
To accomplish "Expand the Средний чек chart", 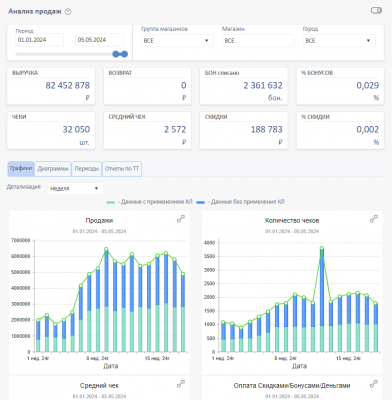I will (x=181, y=384).
